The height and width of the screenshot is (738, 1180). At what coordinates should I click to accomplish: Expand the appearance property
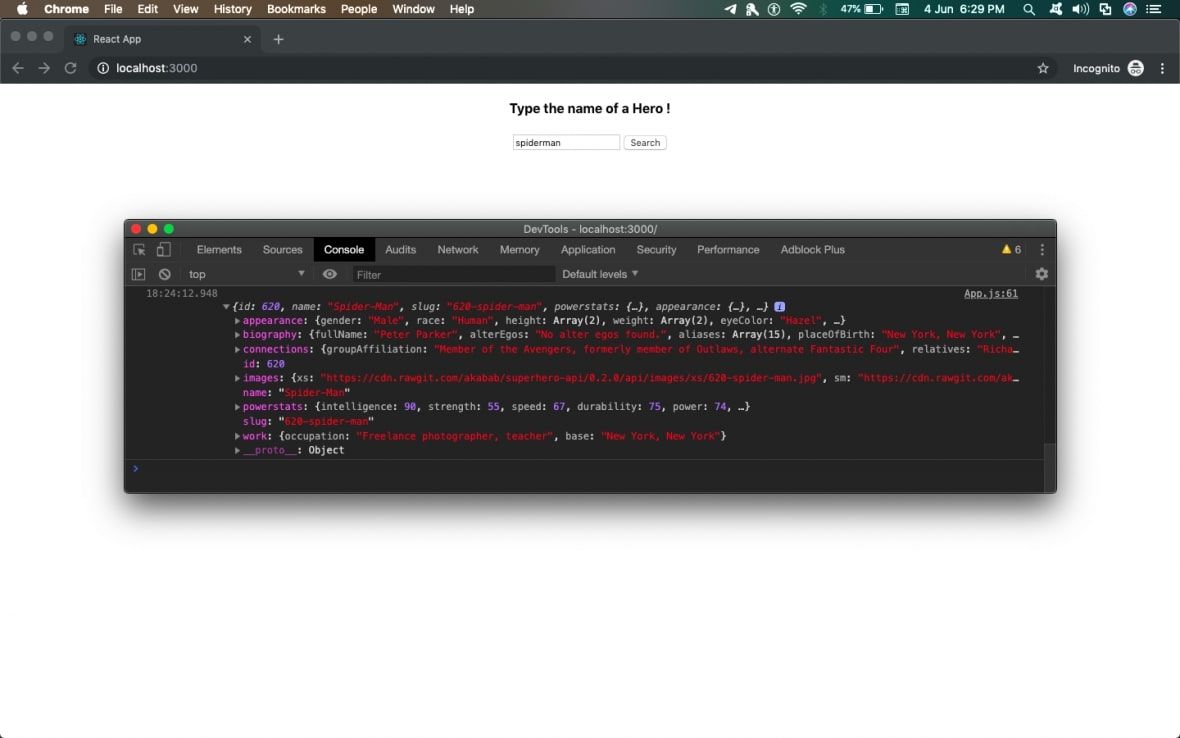tap(237, 321)
